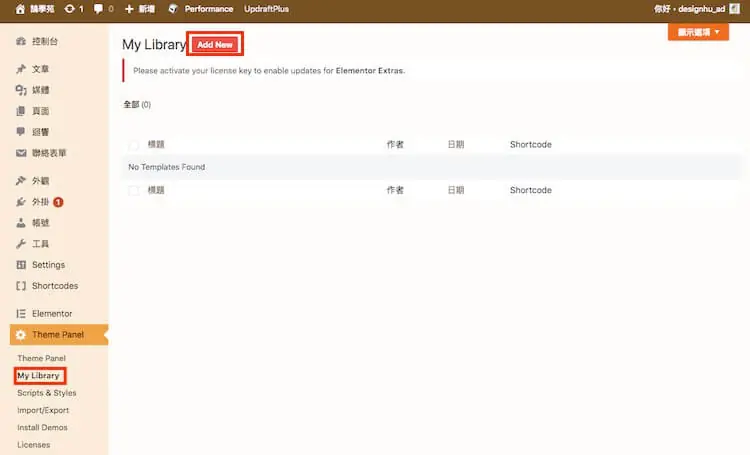Image resolution: width=750 pixels, height=455 pixels.
Task: Open the user avatar in the admin bar
Action: [735, 9]
